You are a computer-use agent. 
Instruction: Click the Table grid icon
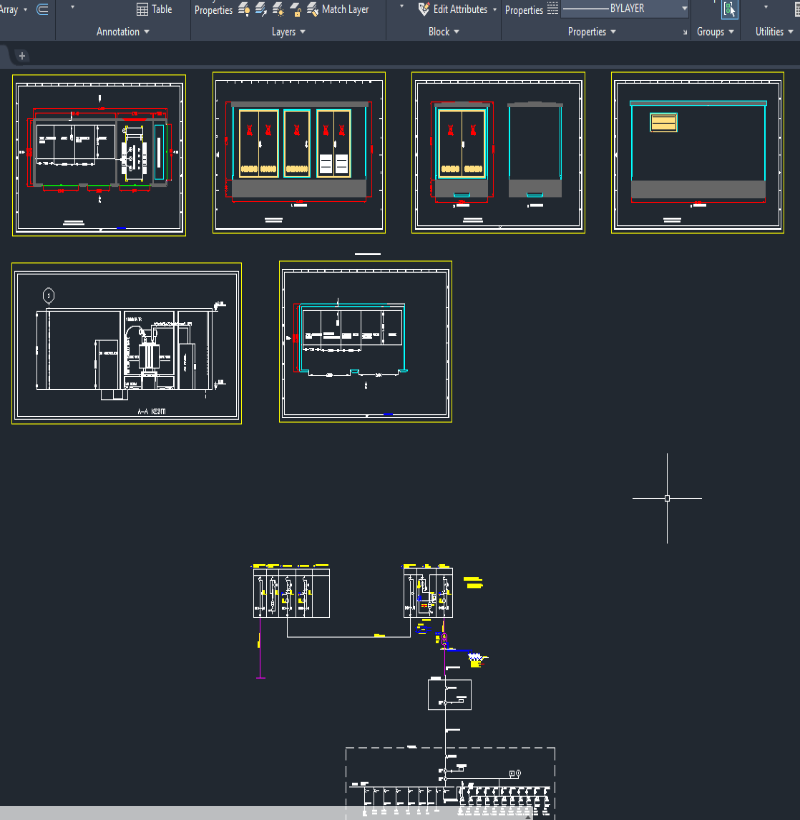[142, 10]
